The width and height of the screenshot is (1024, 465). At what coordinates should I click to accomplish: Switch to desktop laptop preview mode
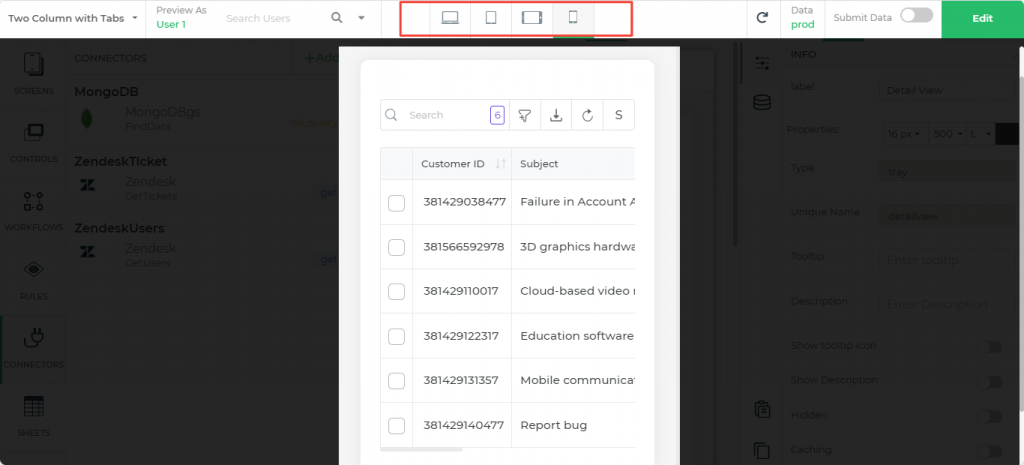(x=450, y=18)
